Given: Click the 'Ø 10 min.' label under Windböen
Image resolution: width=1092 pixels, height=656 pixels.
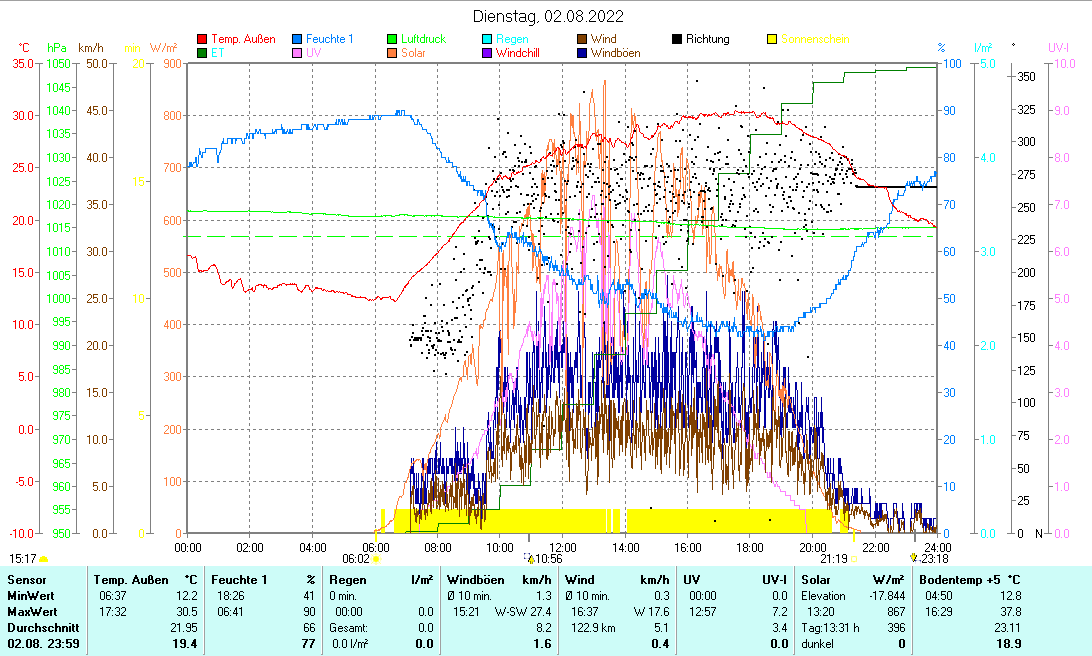Looking at the screenshot, I should click(x=469, y=596).
